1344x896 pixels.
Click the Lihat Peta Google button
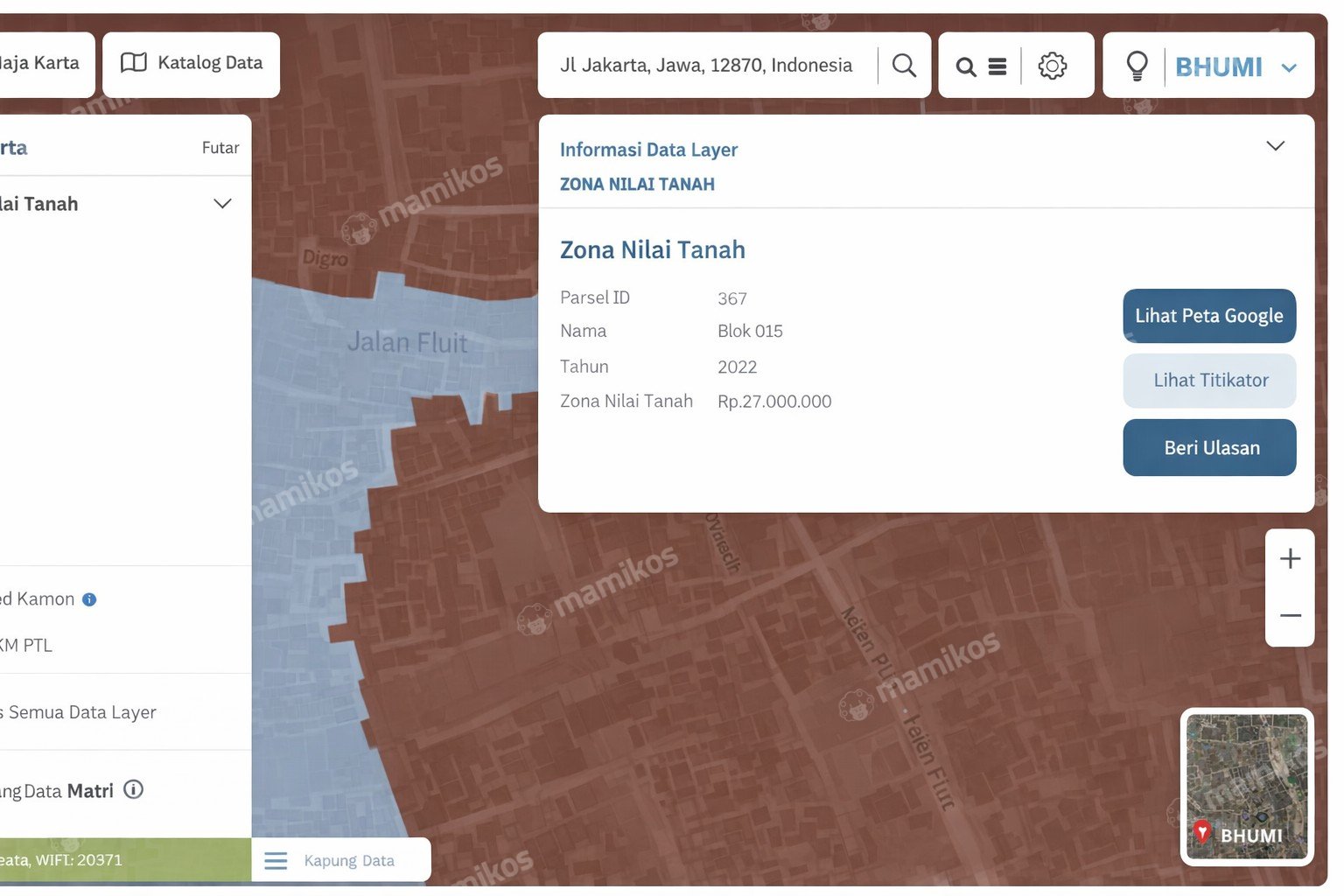pos(1209,316)
